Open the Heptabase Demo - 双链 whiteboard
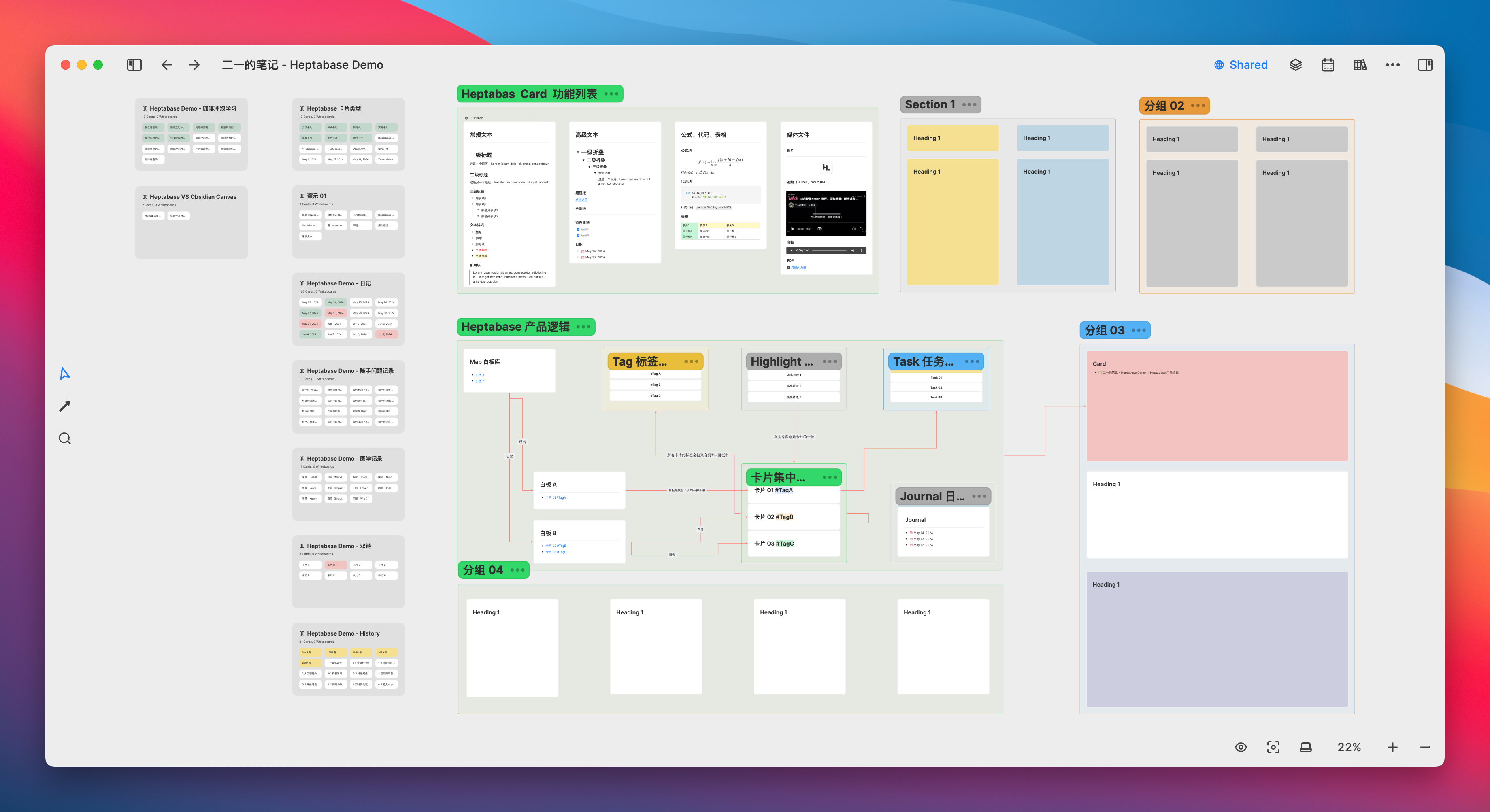This screenshot has width=1490, height=812. 348,572
